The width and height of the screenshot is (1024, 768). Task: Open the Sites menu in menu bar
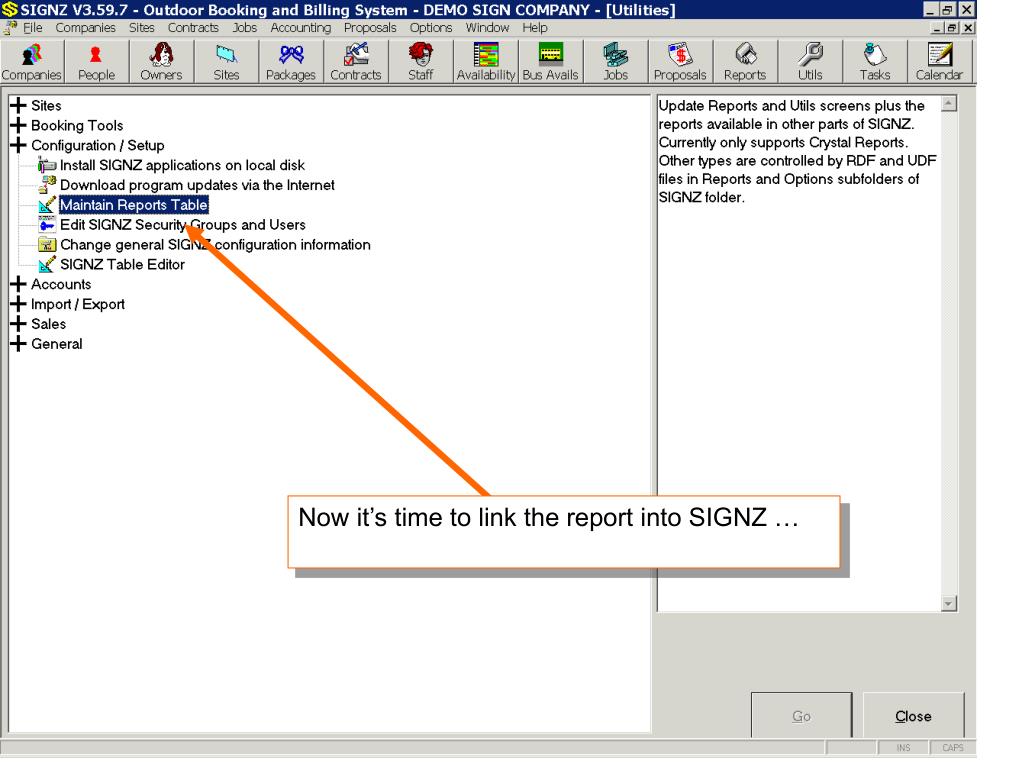click(x=142, y=27)
